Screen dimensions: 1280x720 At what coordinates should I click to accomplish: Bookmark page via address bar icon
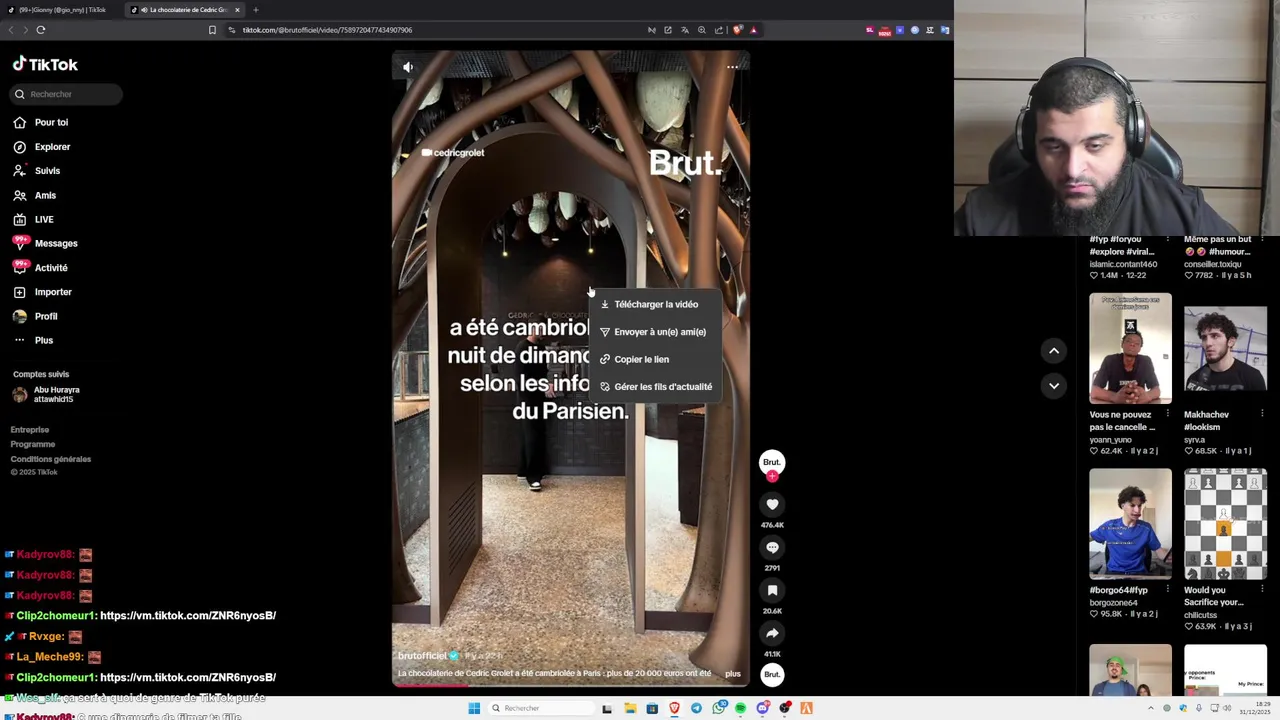[x=212, y=30]
